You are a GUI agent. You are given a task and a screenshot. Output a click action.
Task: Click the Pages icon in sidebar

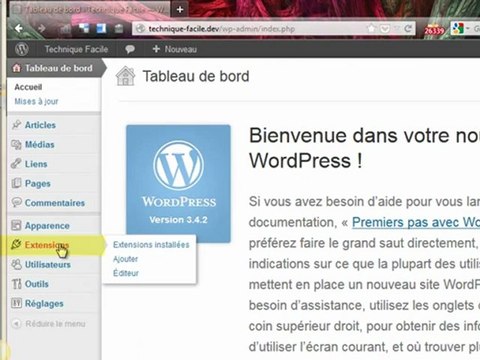point(16,183)
